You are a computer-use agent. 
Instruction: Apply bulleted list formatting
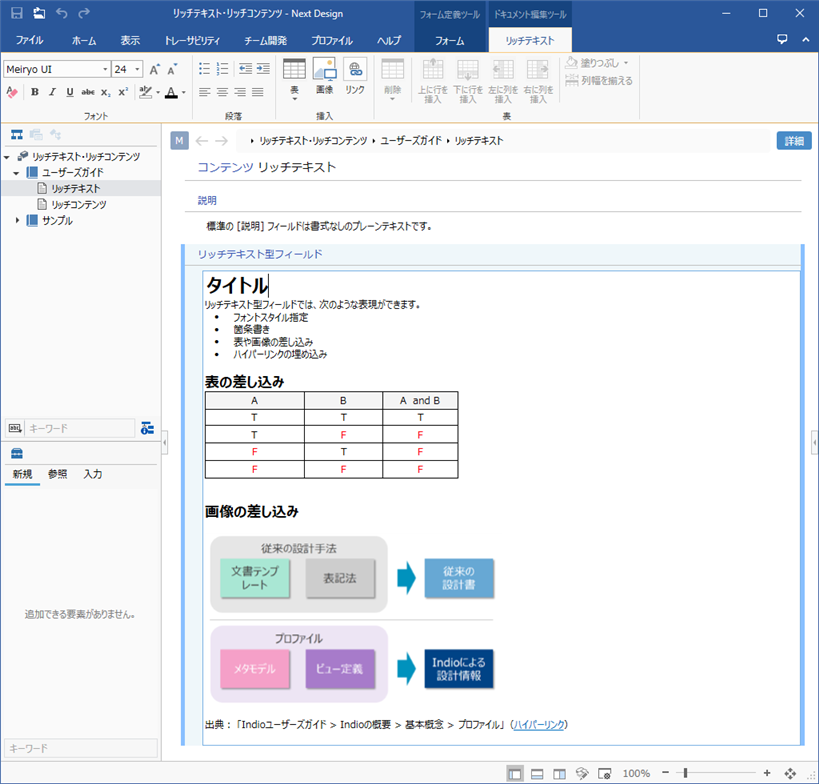[x=205, y=69]
